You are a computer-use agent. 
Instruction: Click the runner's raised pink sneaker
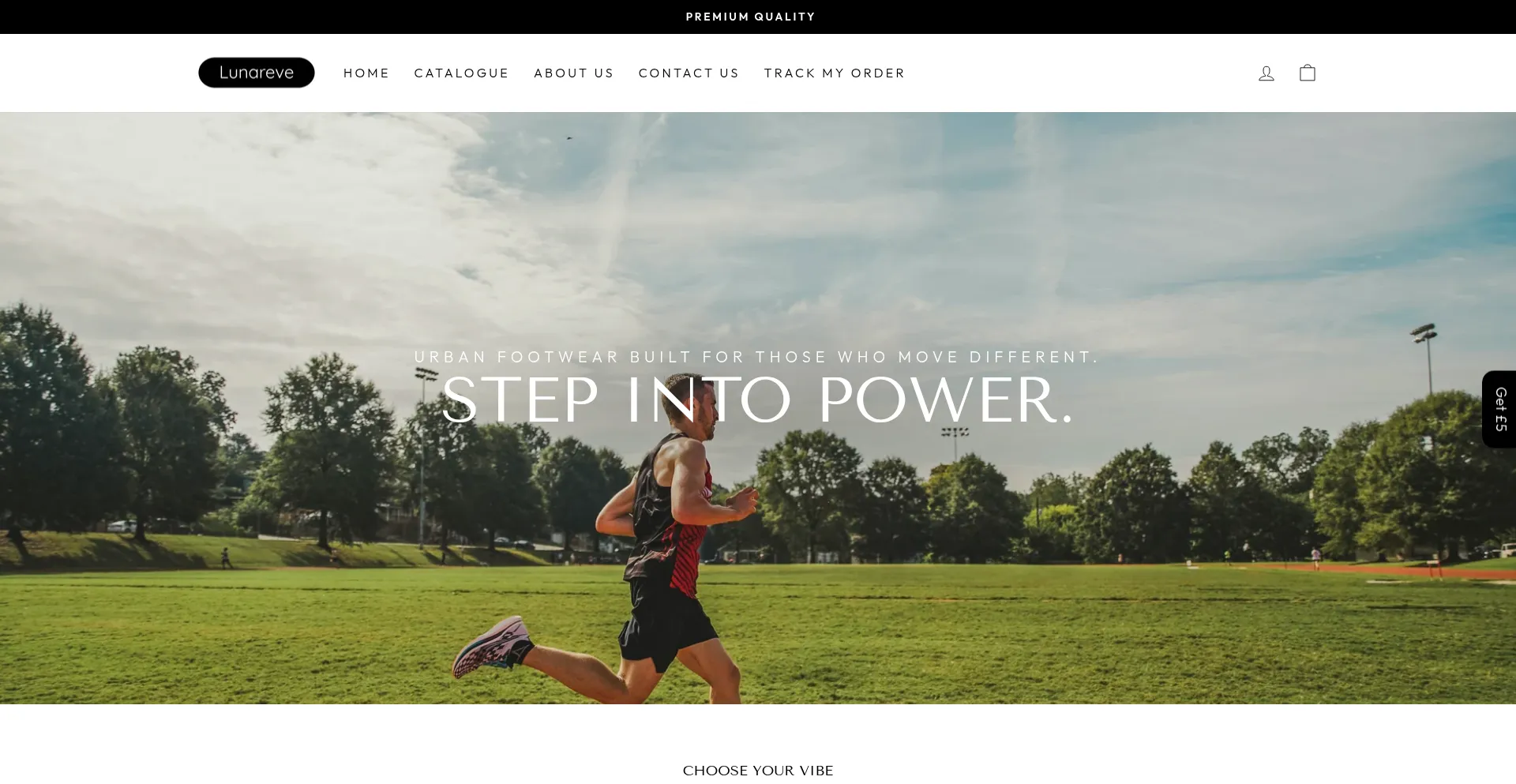pos(493,647)
